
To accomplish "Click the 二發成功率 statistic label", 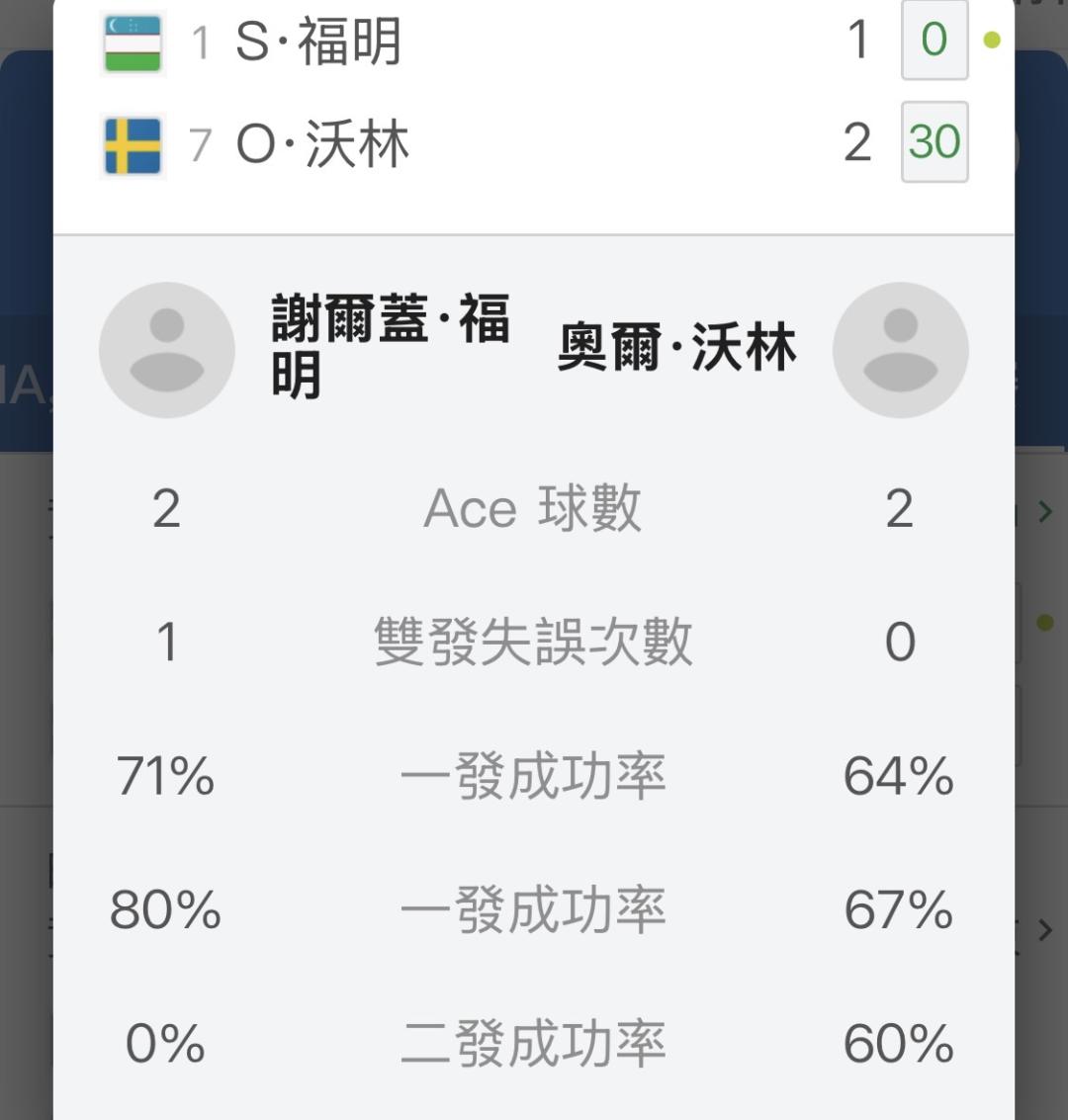I will [534, 1044].
